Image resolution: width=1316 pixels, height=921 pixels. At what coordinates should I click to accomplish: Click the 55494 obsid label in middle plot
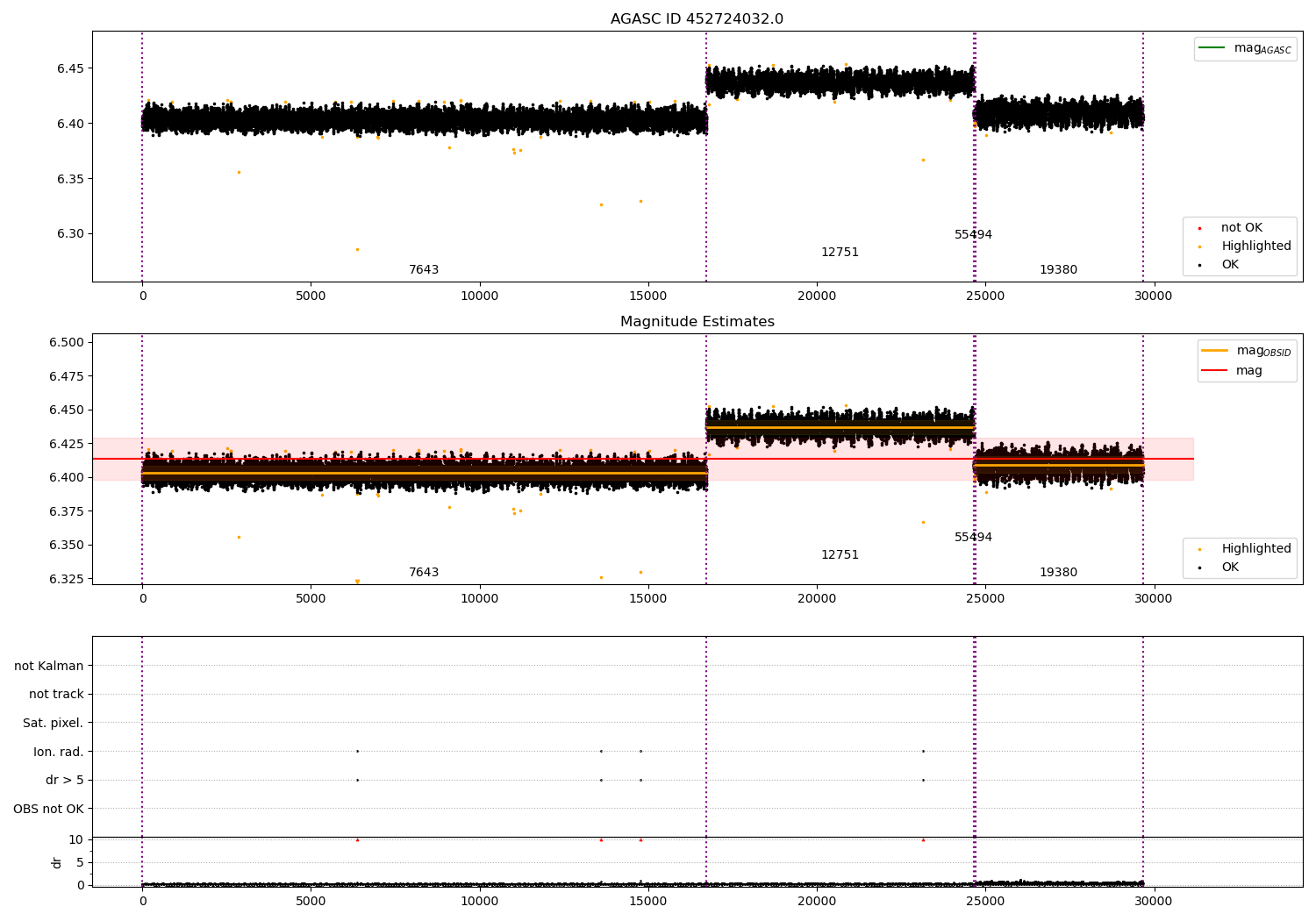coord(973,538)
